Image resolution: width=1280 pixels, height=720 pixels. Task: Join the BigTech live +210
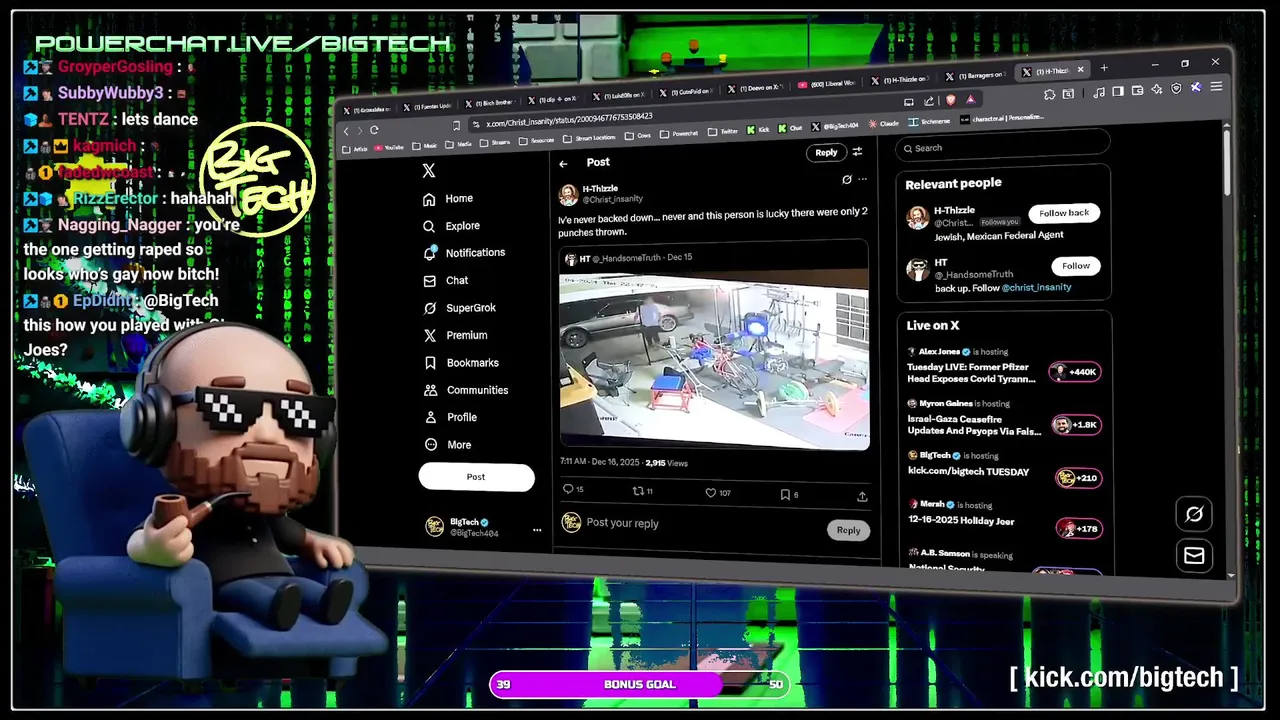1079,478
